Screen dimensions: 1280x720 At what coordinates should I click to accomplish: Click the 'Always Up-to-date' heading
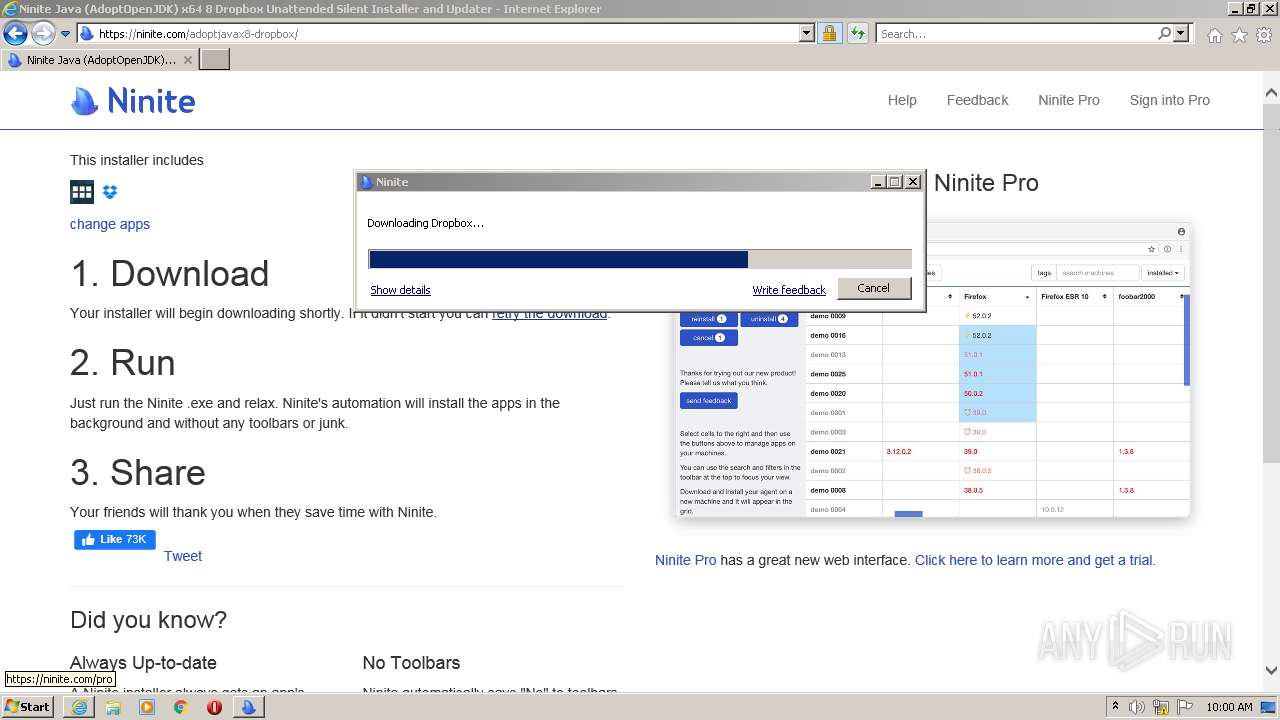click(x=143, y=663)
